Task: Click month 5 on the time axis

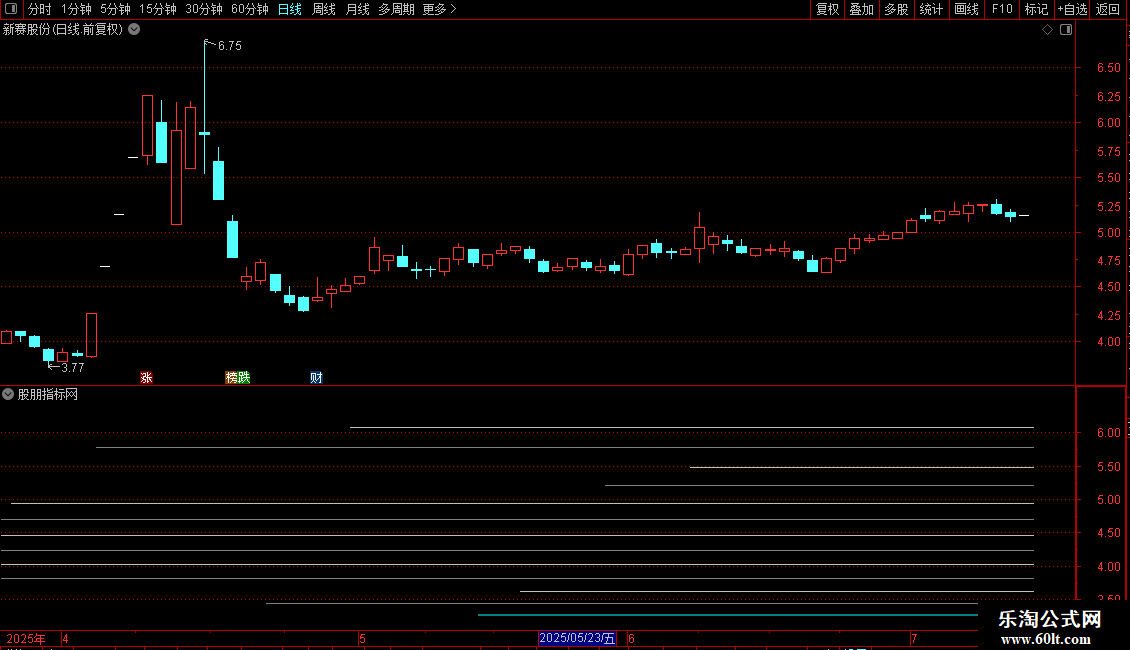Action: (x=362, y=638)
